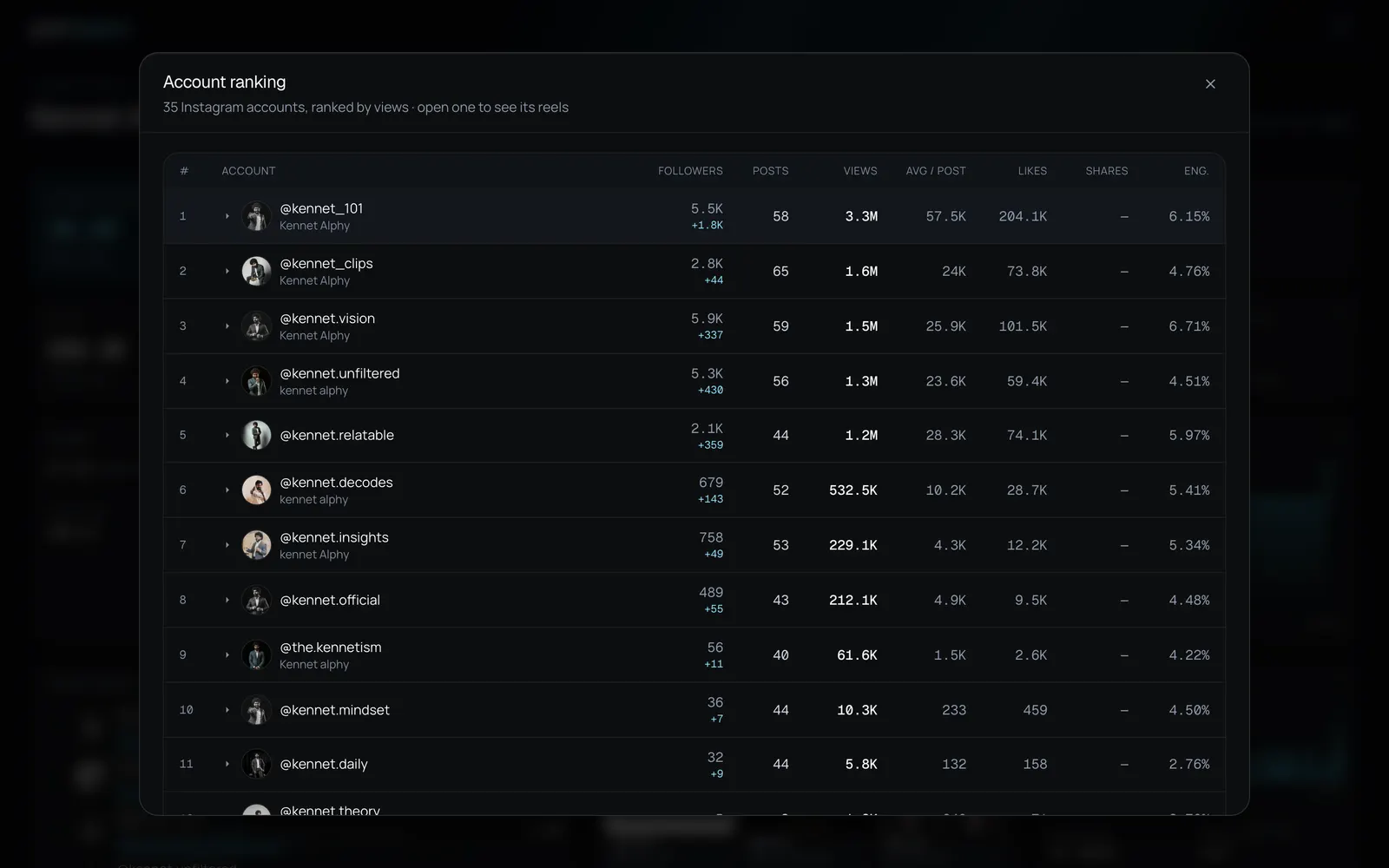This screenshot has width=1389, height=868.
Task: Click the 204.1K likes value
Action: point(1023,216)
